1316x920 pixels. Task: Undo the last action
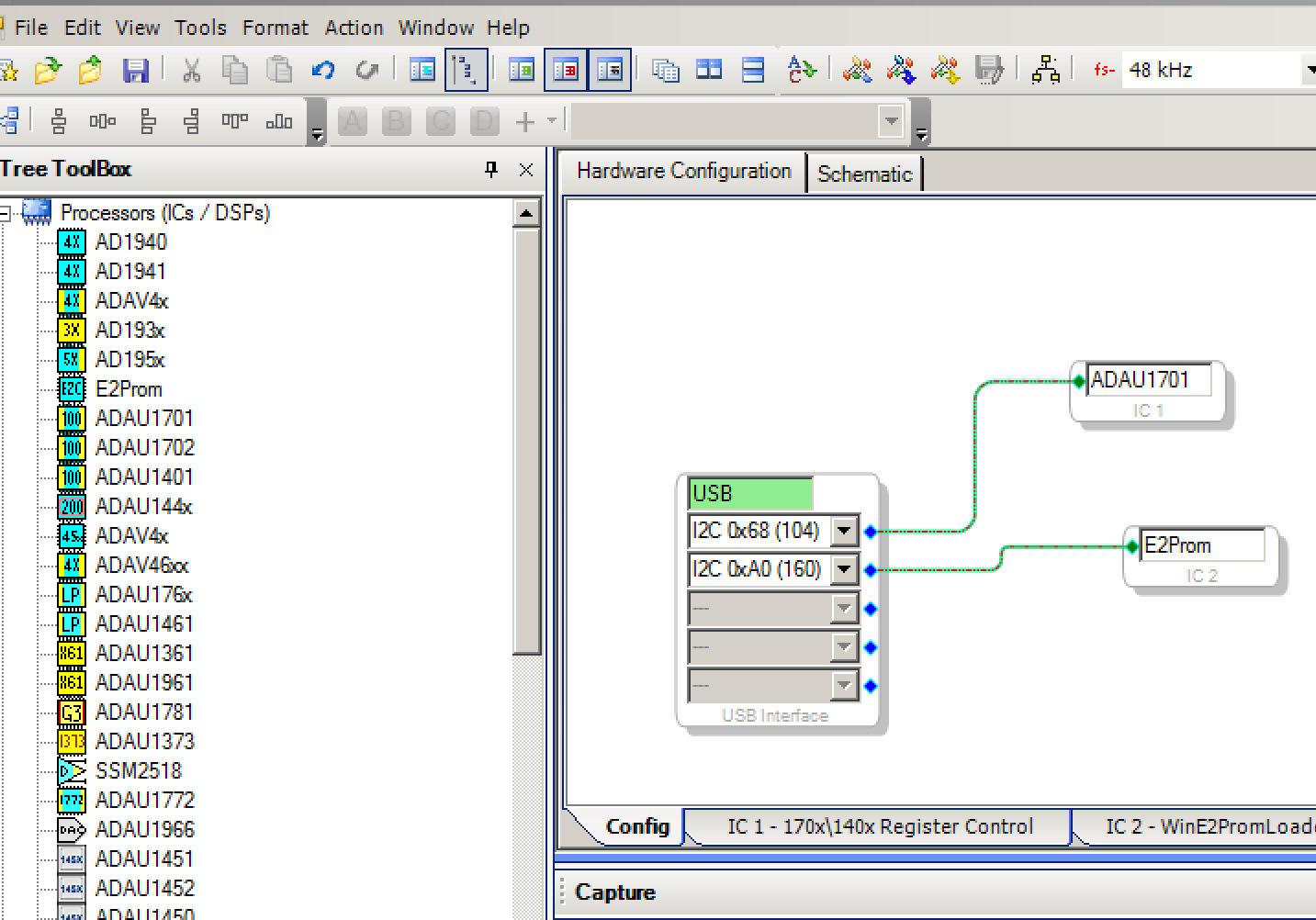coord(322,70)
